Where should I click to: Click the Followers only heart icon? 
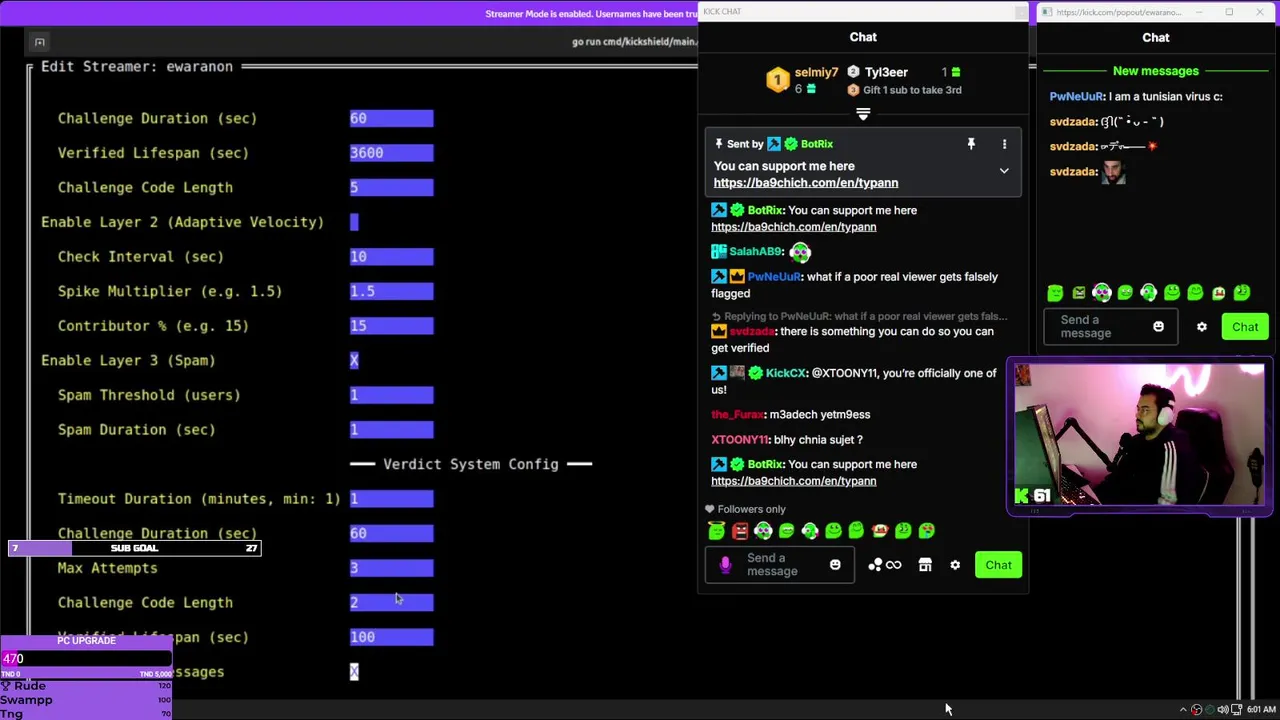click(x=710, y=509)
